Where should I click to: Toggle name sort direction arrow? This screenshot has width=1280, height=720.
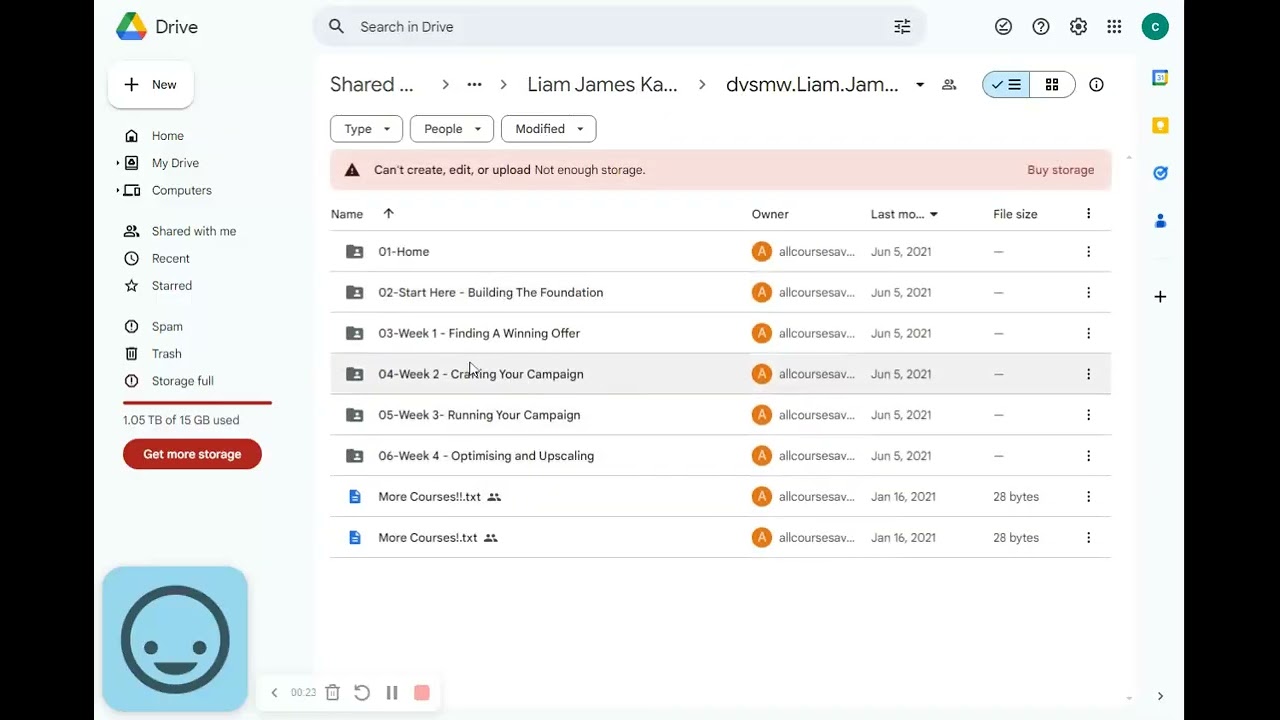(x=389, y=213)
